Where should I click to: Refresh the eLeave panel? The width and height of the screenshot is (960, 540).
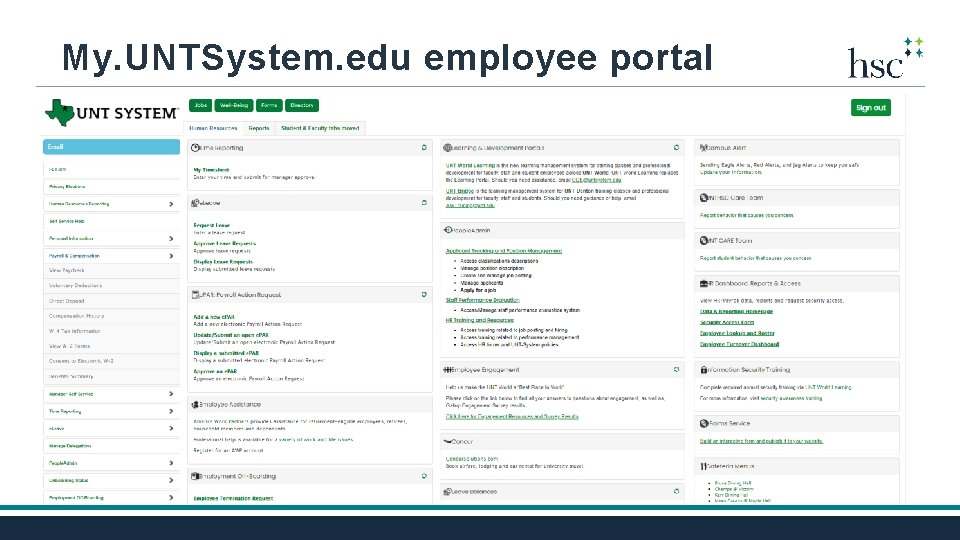click(x=424, y=203)
